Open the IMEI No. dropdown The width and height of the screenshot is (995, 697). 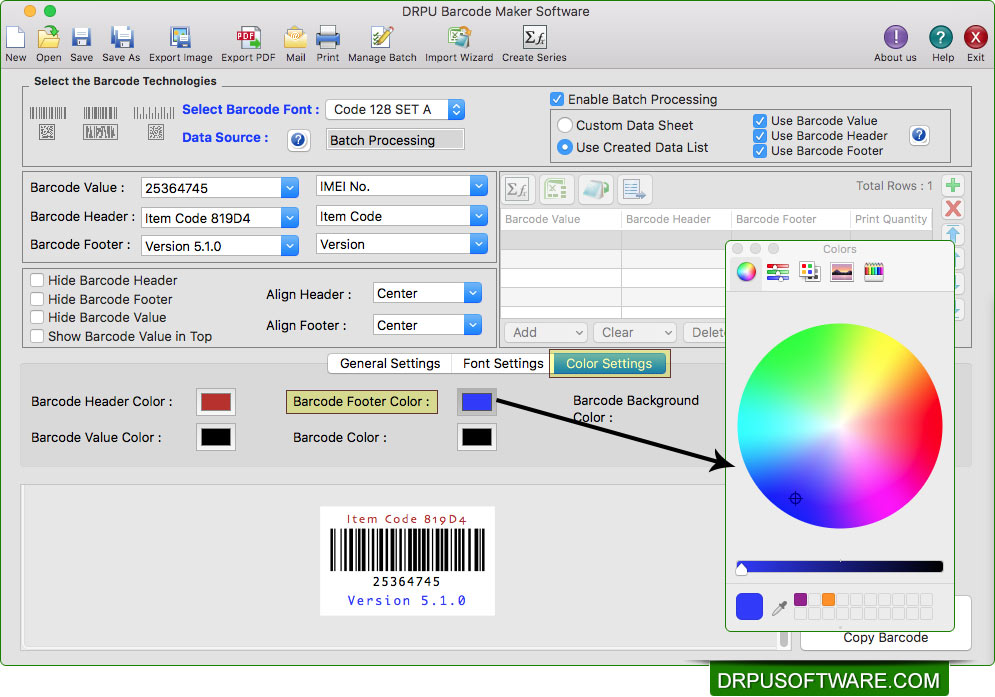[479, 186]
